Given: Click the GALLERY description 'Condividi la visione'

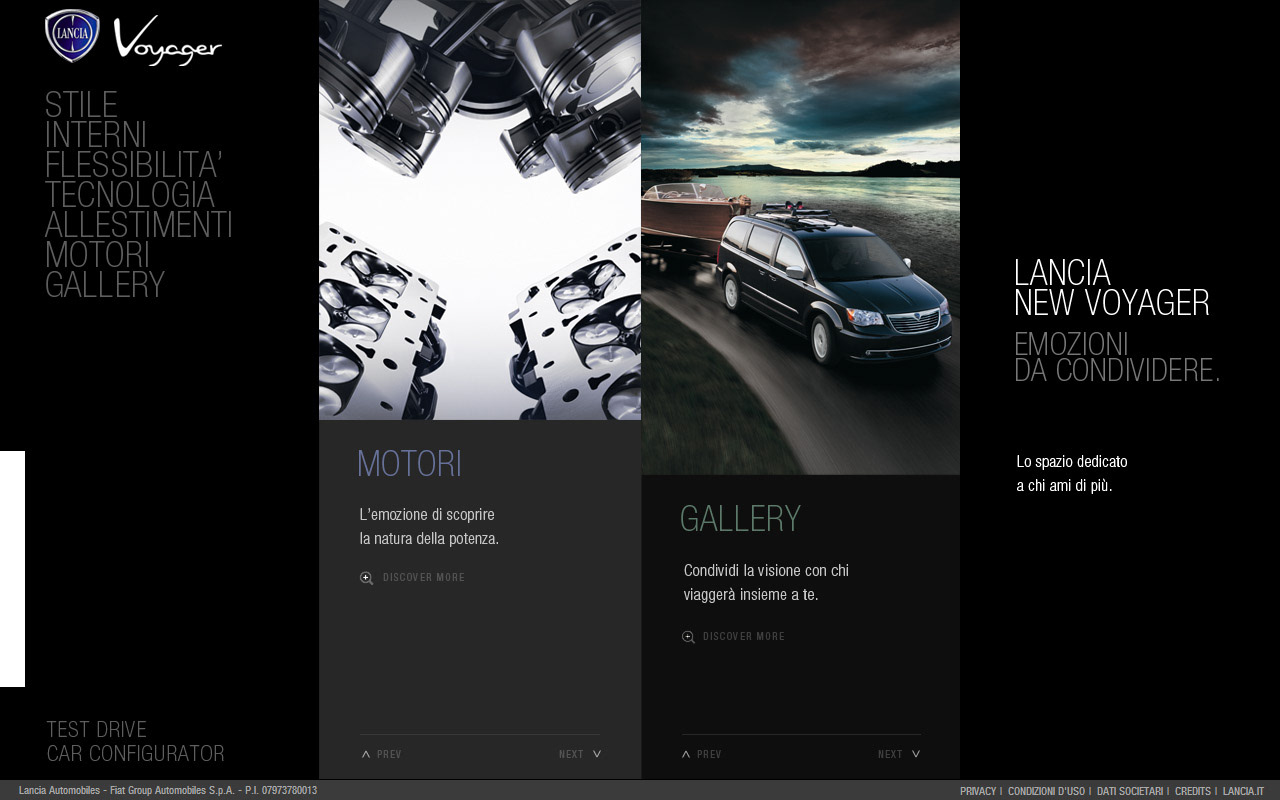Looking at the screenshot, I should coord(766,583).
